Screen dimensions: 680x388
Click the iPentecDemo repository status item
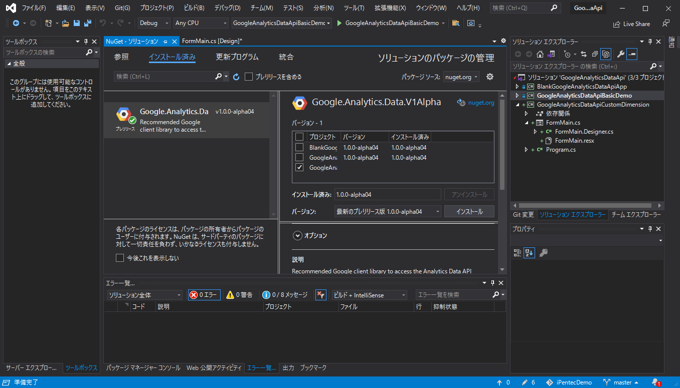click(x=569, y=382)
